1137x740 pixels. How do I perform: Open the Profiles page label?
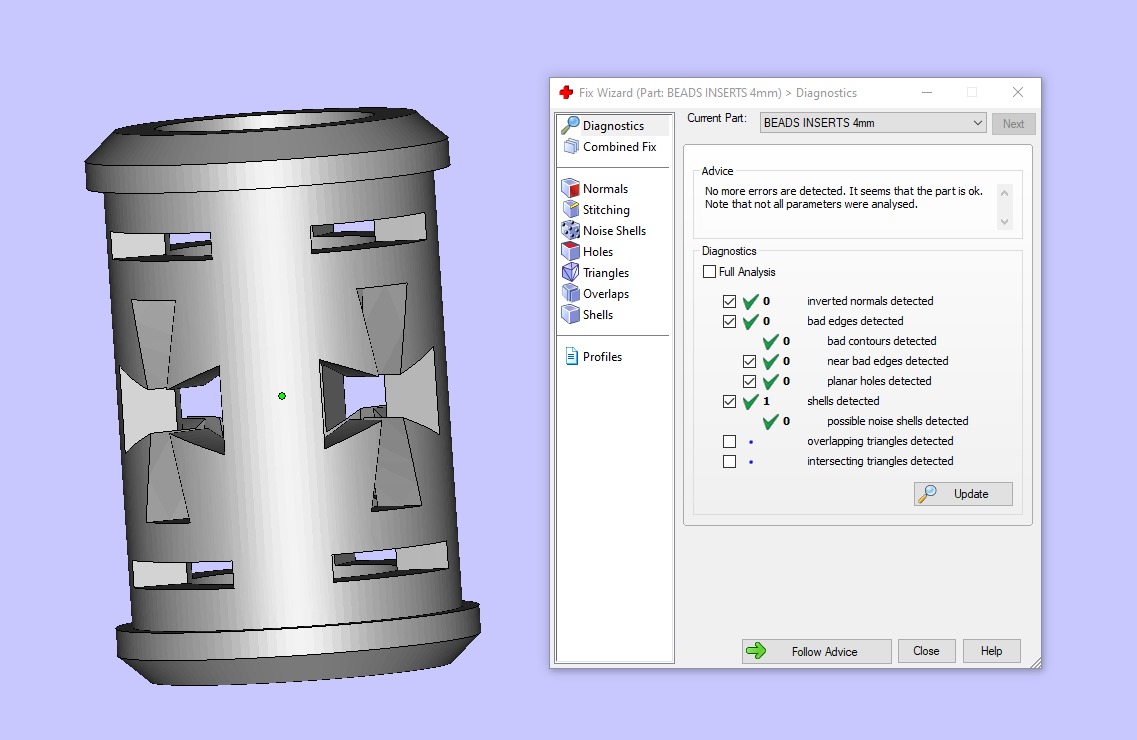point(603,357)
